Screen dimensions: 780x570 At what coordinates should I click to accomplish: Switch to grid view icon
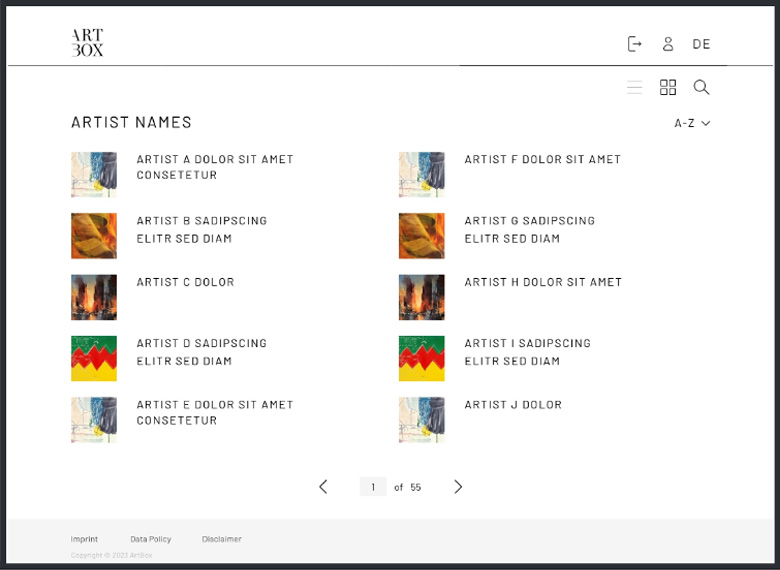[x=668, y=88]
